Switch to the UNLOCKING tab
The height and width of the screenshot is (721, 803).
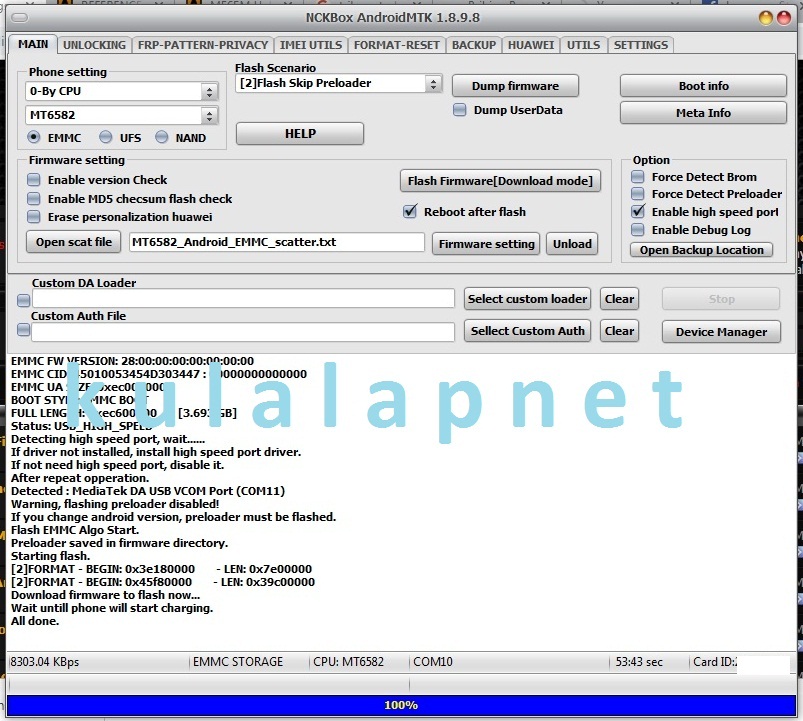tap(94, 45)
